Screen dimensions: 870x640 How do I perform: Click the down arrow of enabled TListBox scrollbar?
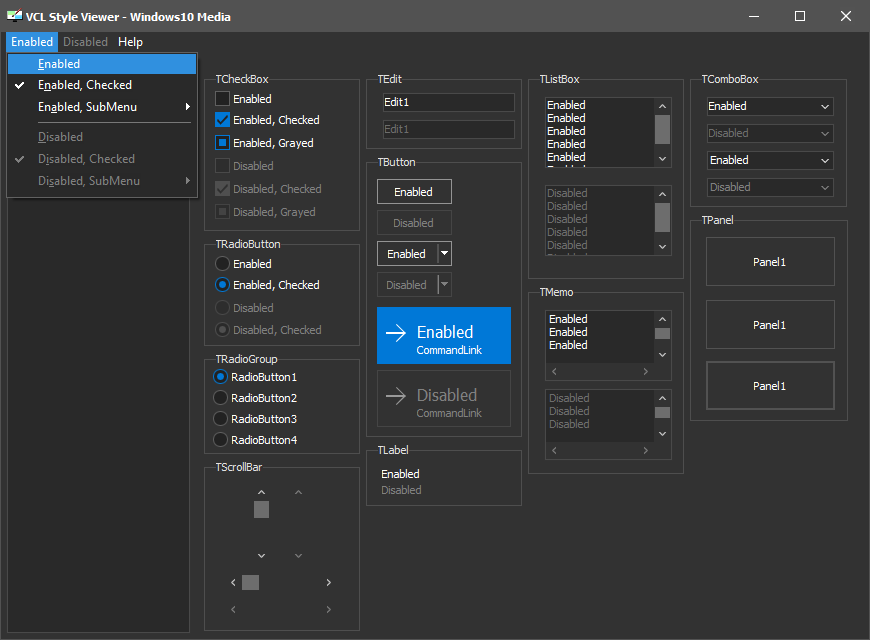662,159
